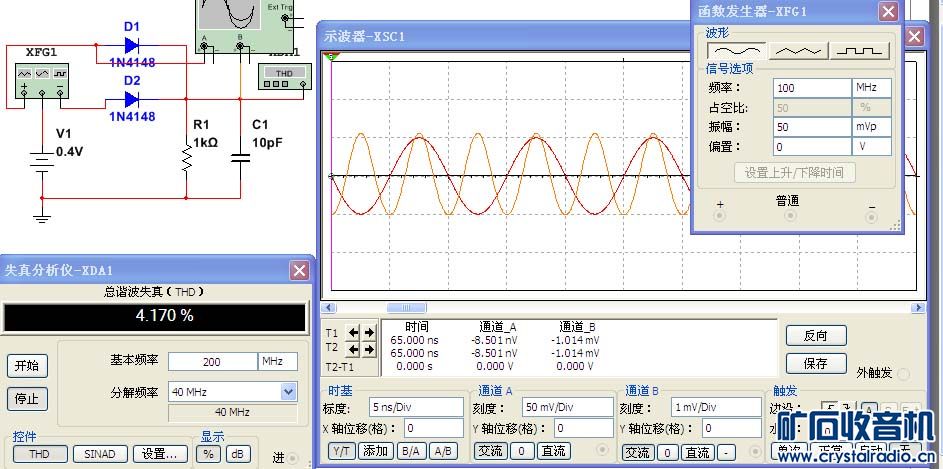
Task: Click the 保存 save button on oscilloscope
Action: pyautogui.click(x=815, y=363)
